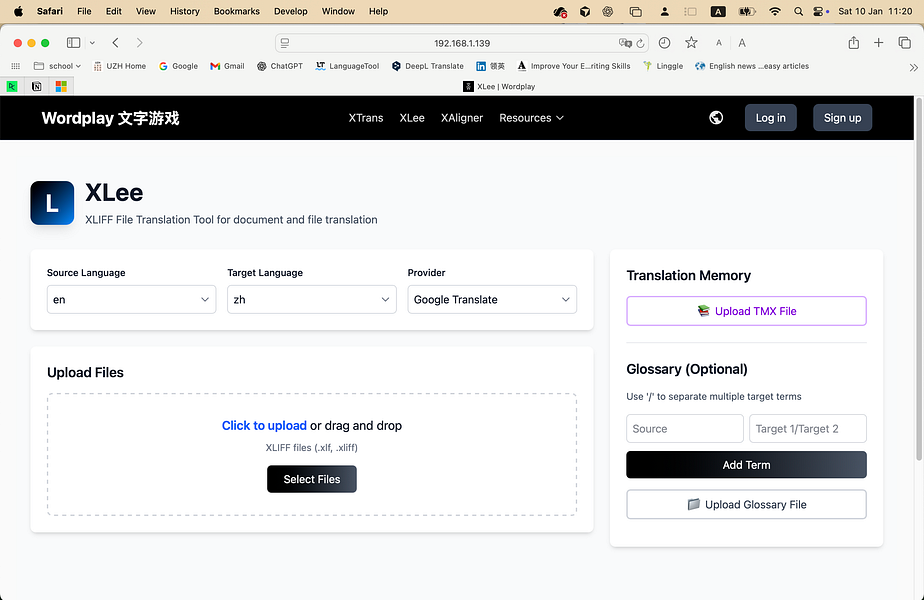Open the green pinned tab

(12, 87)
